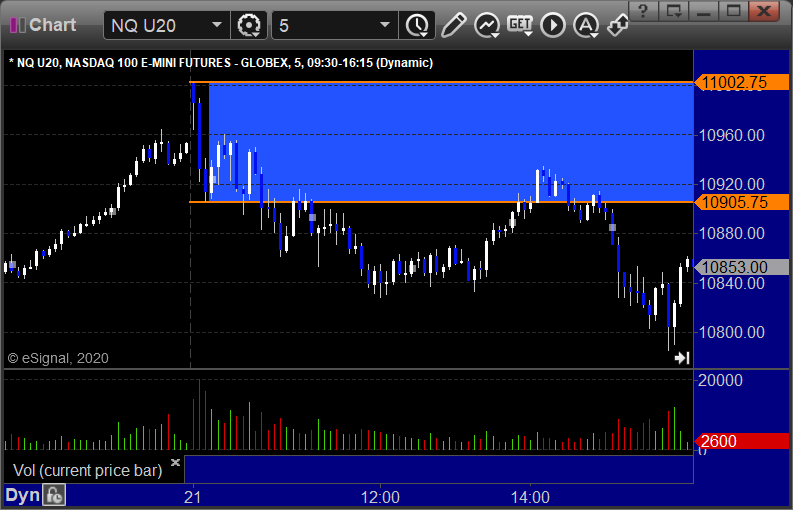793x510 pixels.
Task: Open the time template clock icon
Action: point(417,25)
